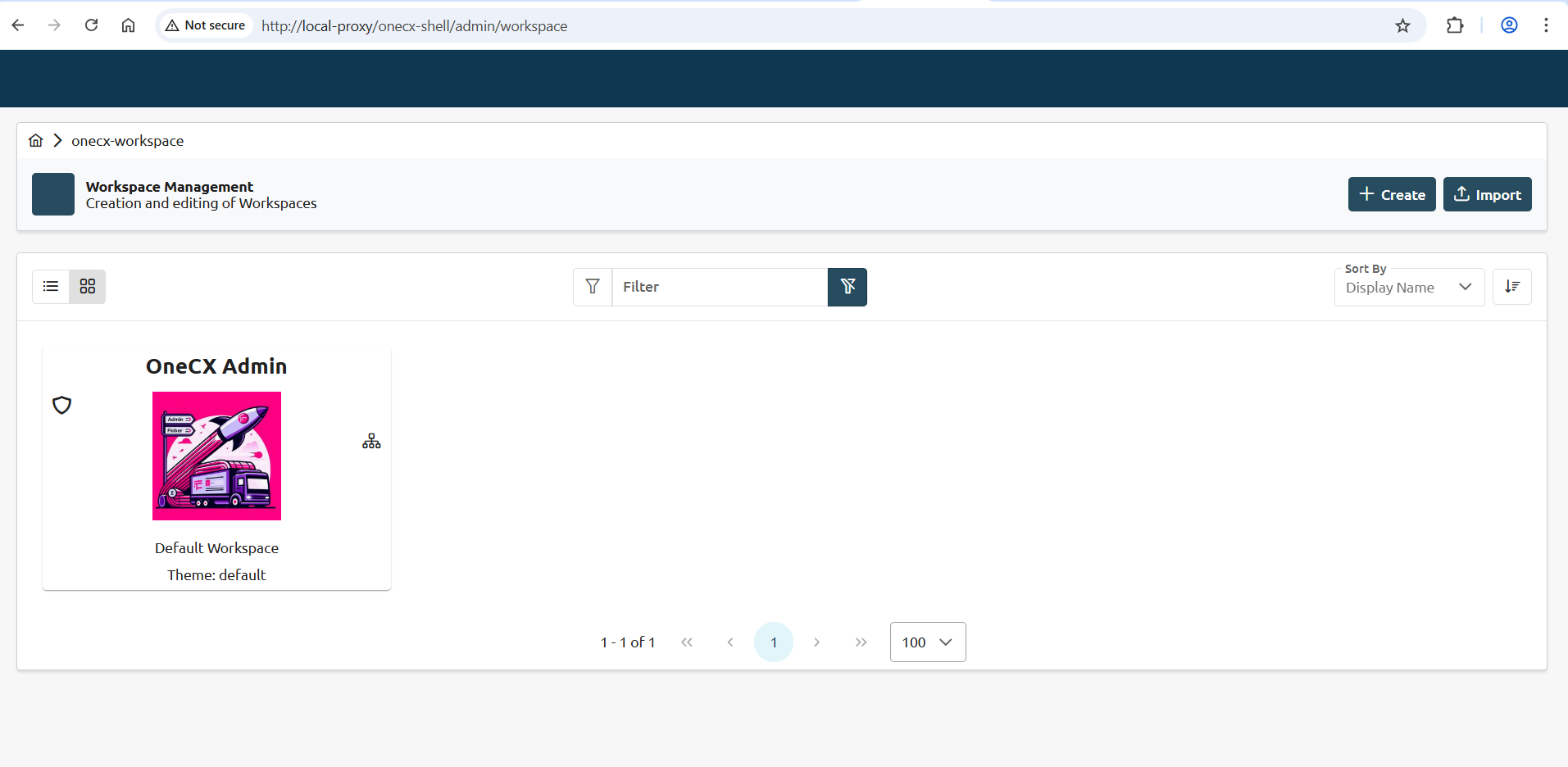Bookmark this page with the star icon

tap(1402, 25)
